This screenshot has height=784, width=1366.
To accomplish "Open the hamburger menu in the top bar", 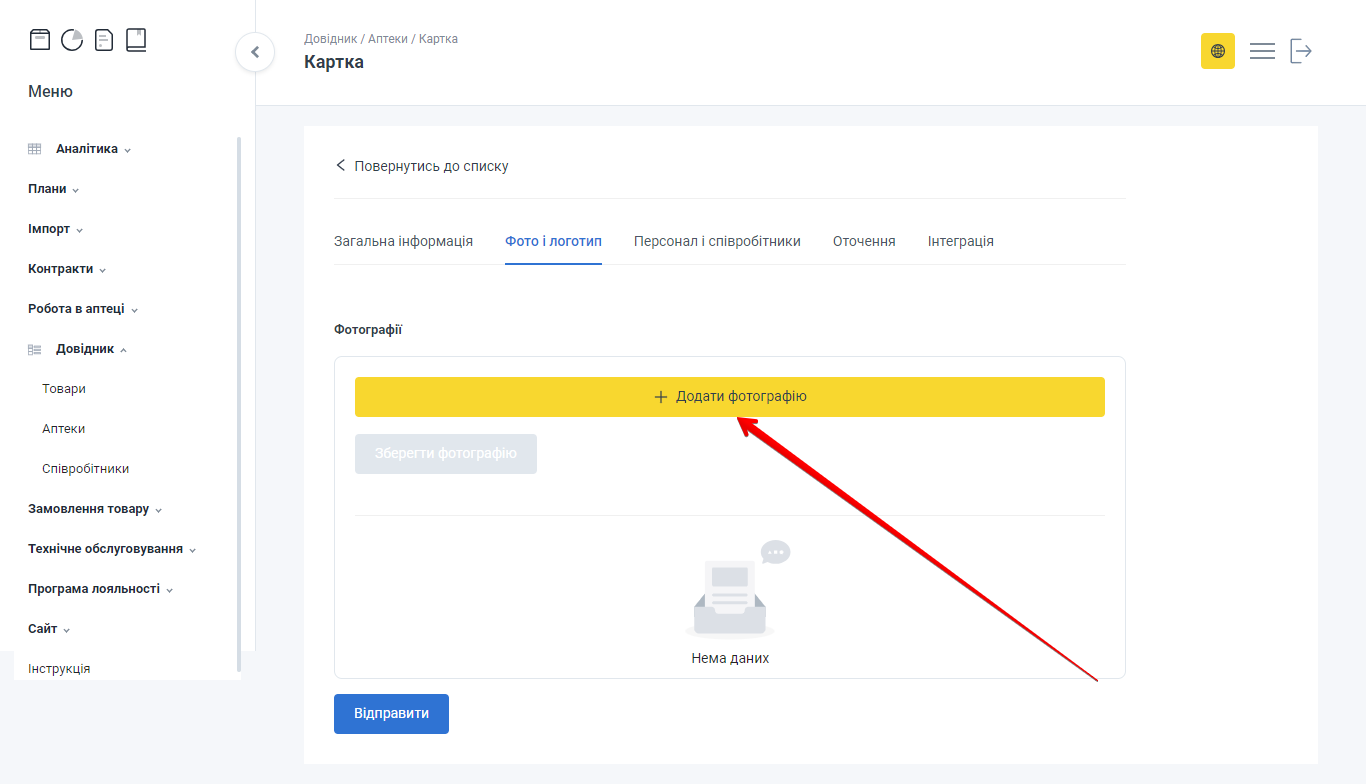I will tap(1262, 51).
